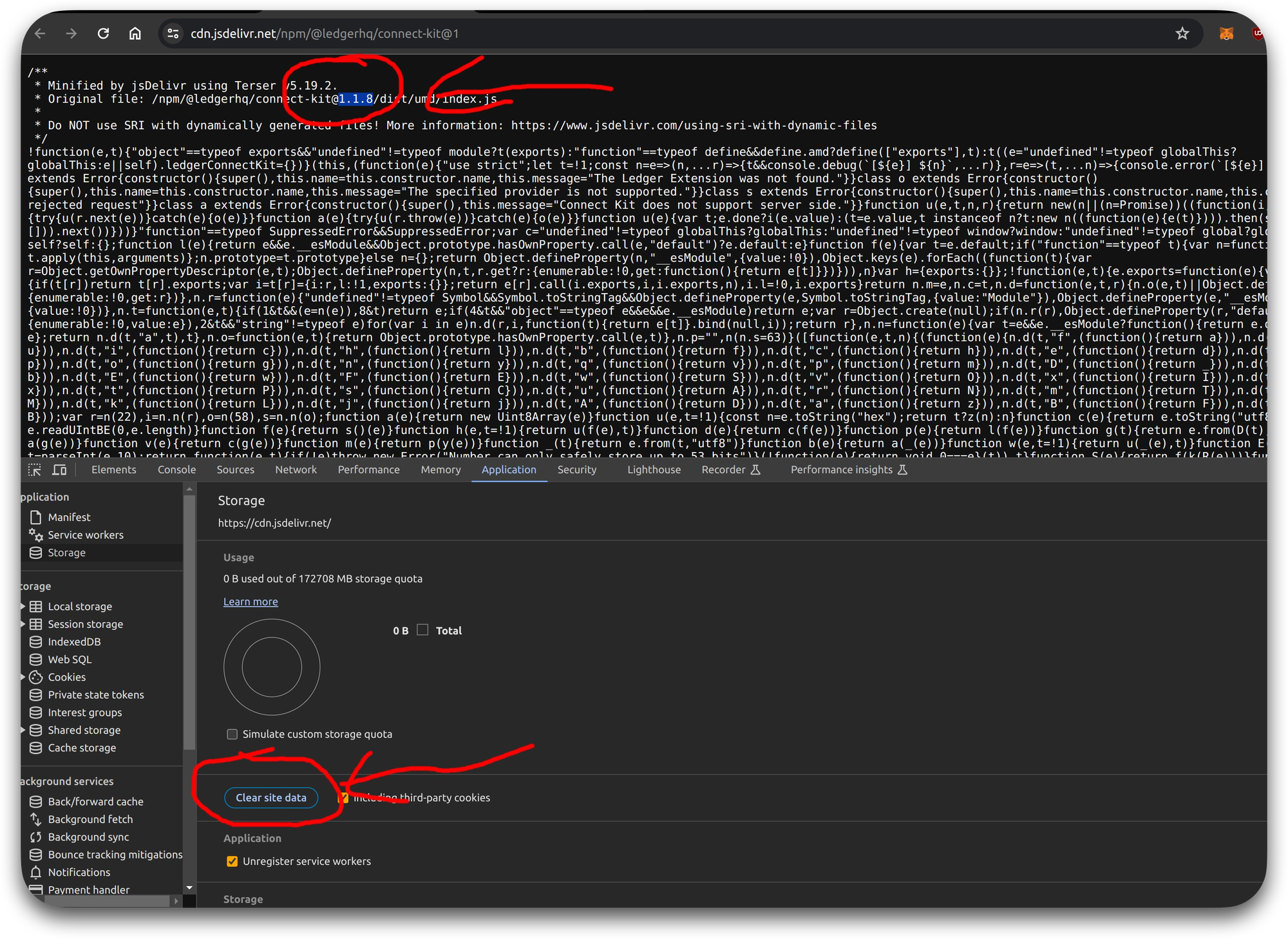Switch to the Console tab
The width and height of the screenshot is (1288, 939).
point(176,470)
